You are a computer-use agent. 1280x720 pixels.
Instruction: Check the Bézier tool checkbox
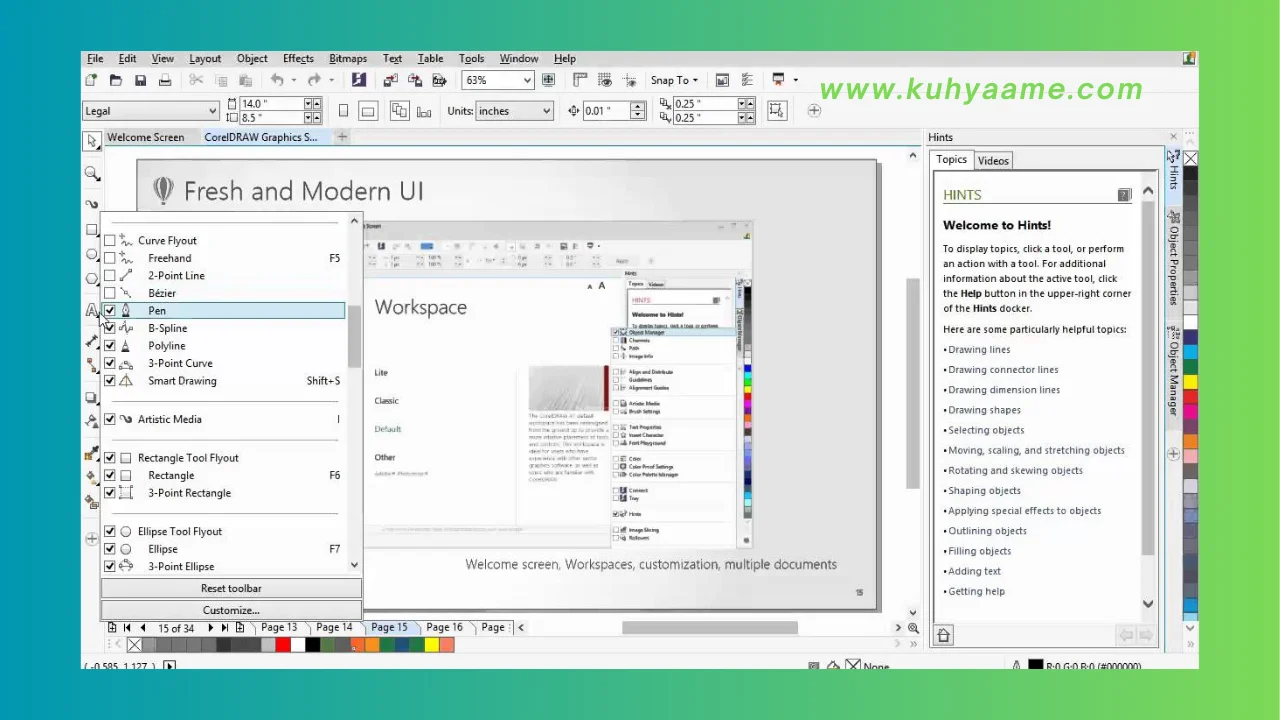tap(110, 293)
